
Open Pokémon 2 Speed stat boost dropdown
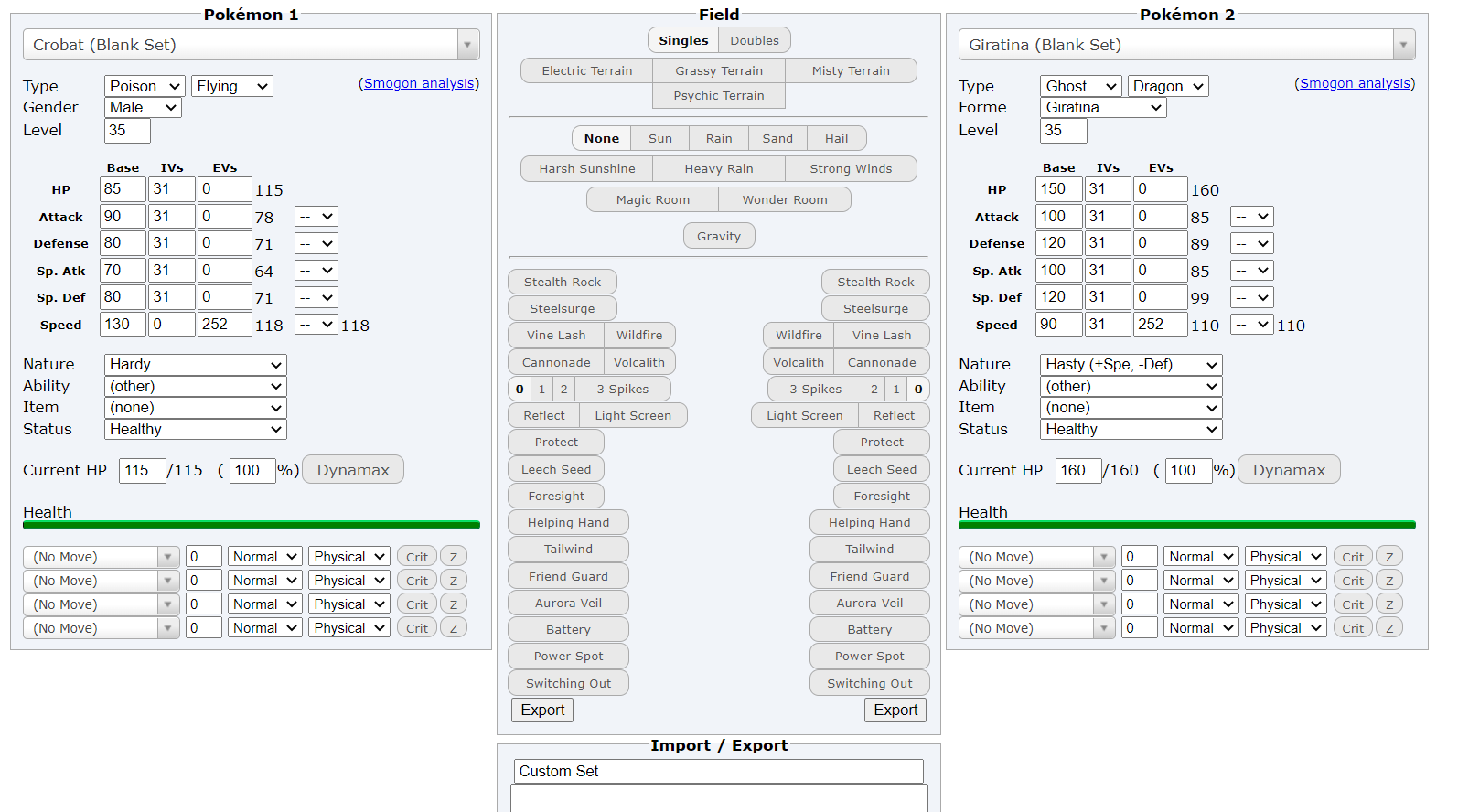tap(1252, 325)
